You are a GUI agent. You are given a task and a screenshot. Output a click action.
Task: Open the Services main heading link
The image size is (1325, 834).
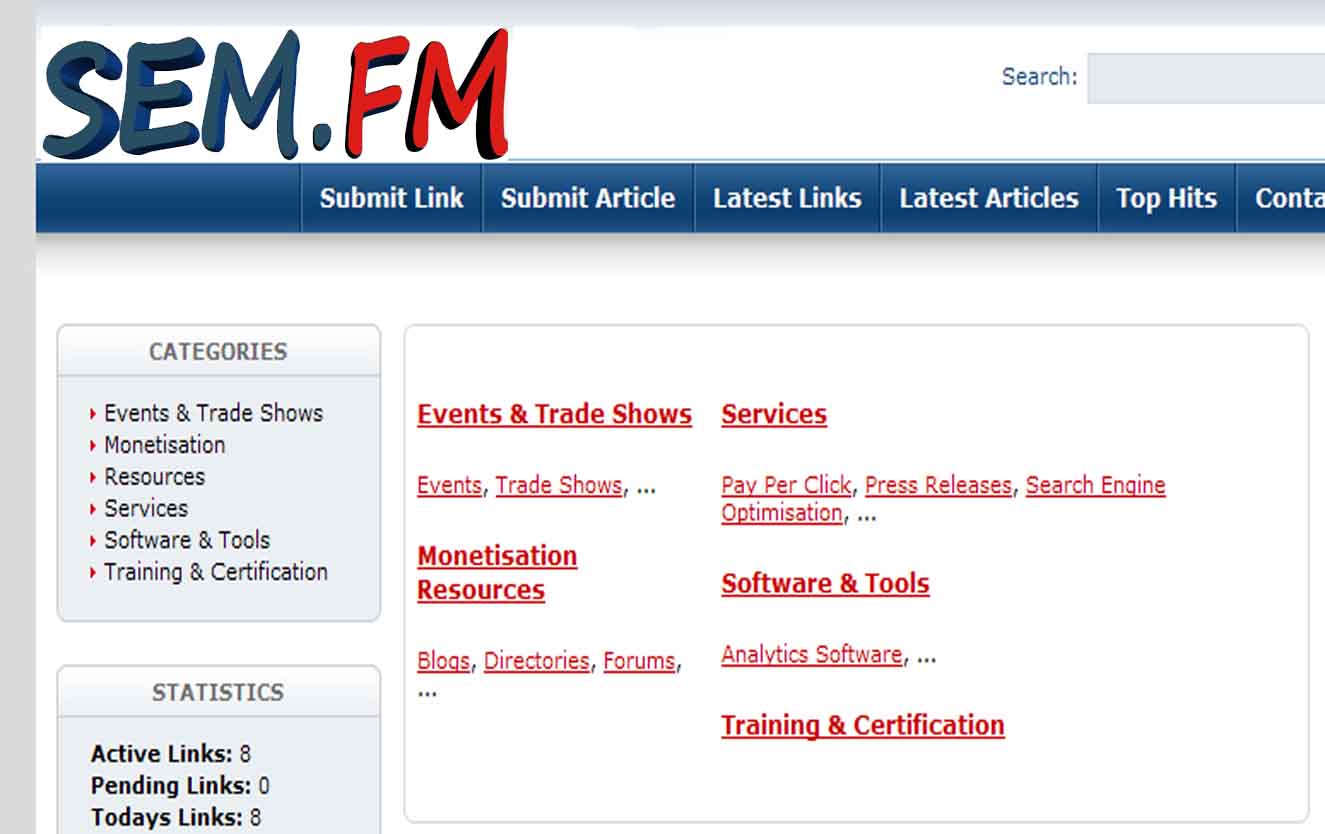click(x=774, y=414)
